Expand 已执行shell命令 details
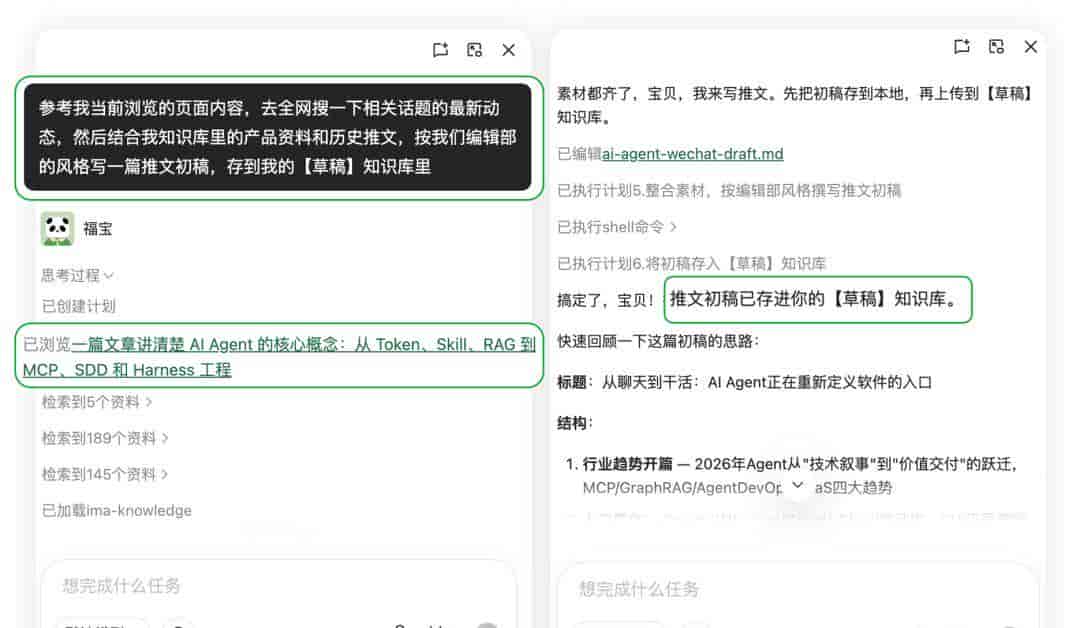The height and width of the screenshot is (628, 1080). pyautogui.click(x=616, y=227)
